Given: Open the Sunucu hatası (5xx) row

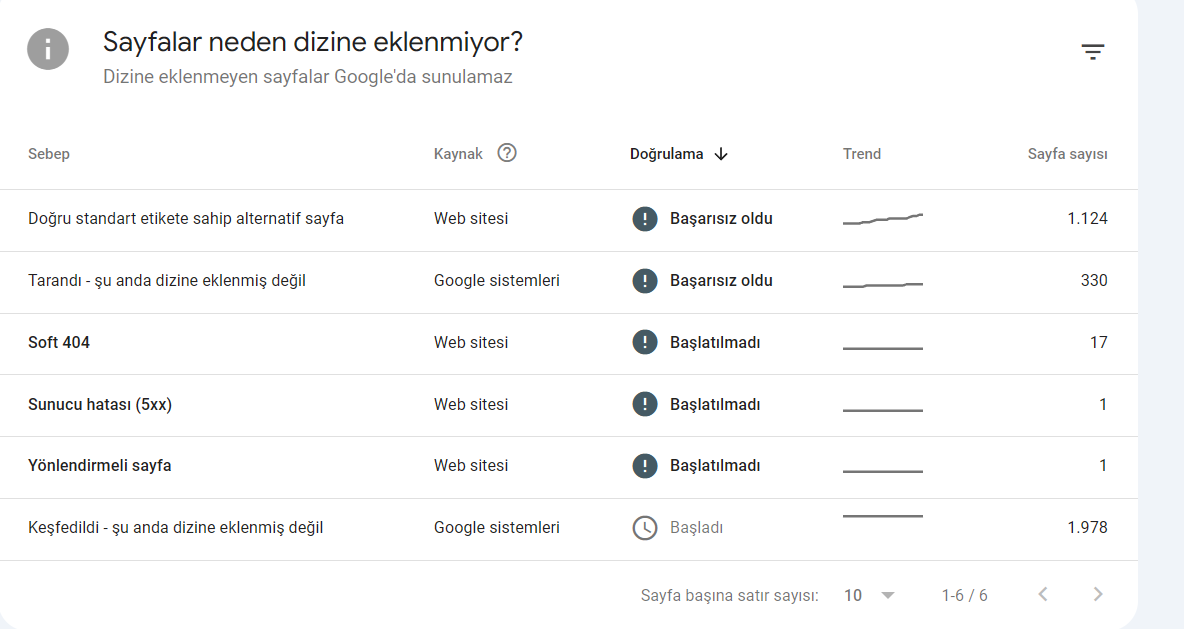Looking at the screenshot, I should pyautogui.click(x=569, y=405).
